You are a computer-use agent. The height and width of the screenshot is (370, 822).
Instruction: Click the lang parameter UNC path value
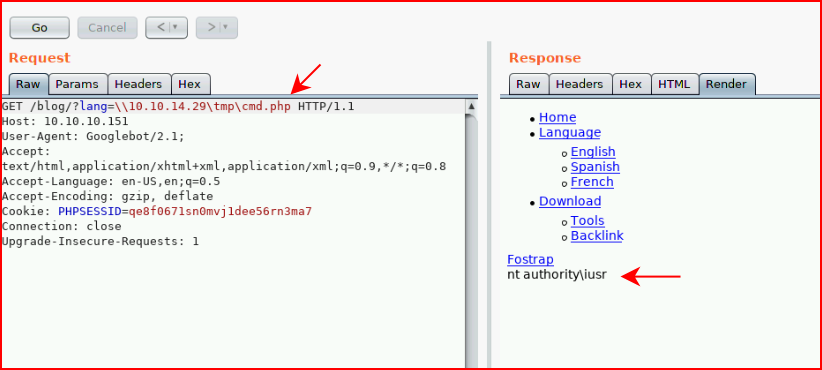point(203,107)
